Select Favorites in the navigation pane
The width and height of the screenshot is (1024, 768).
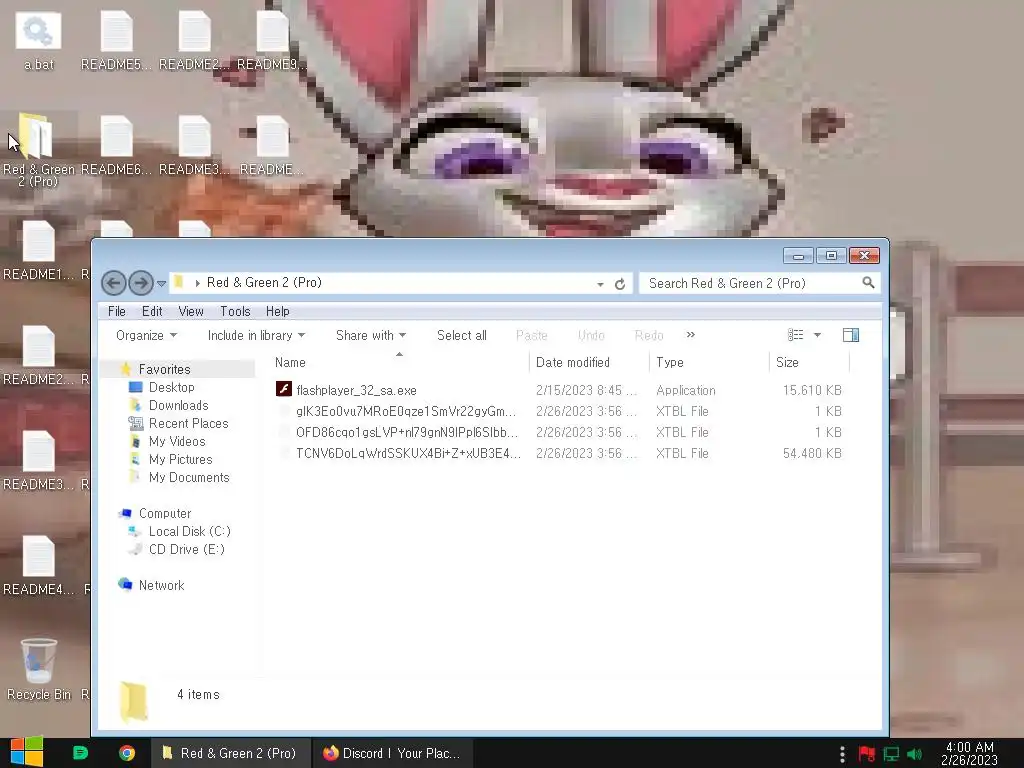point(165,370)
